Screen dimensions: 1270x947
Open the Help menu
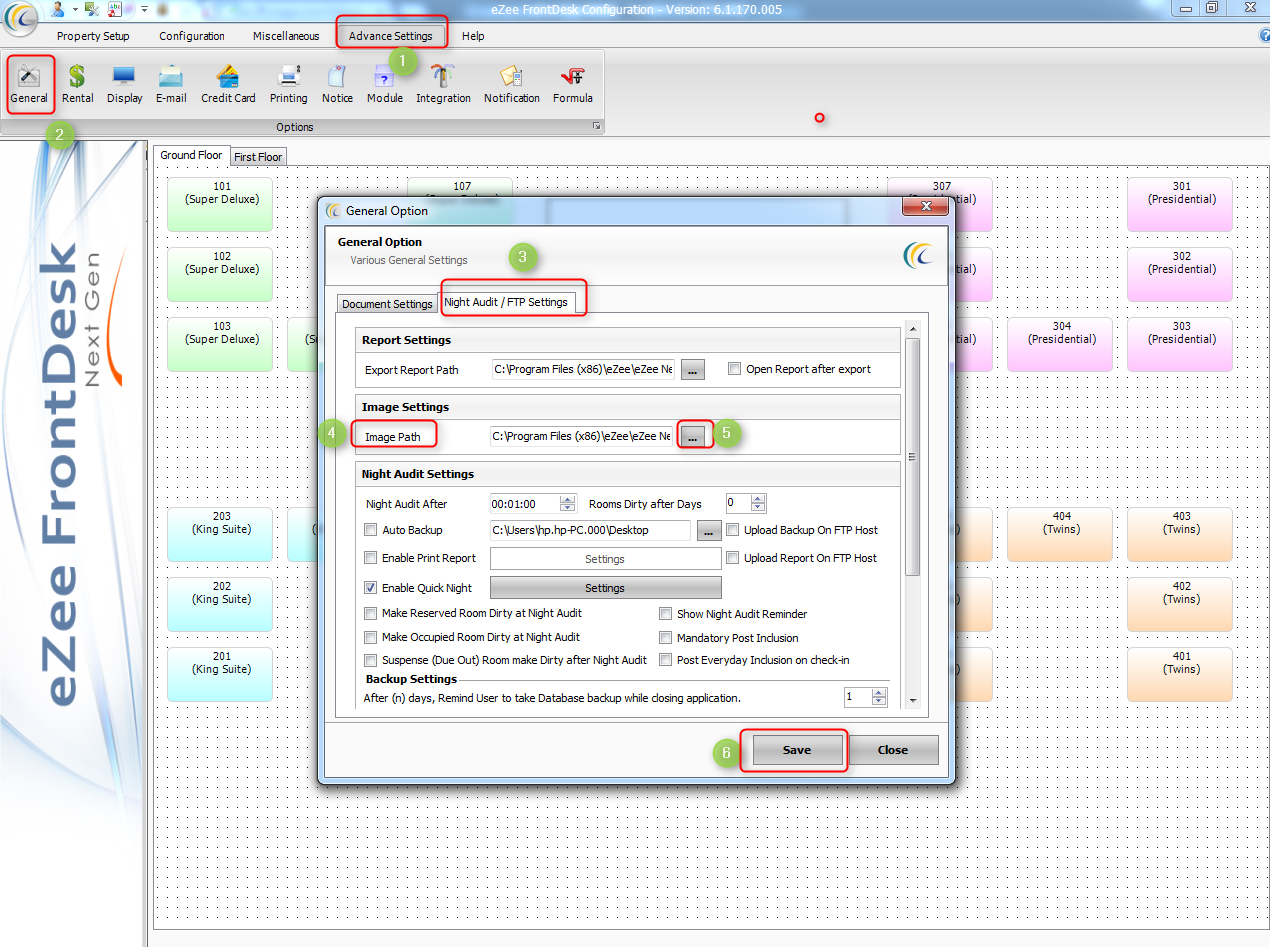pos(473,36)
